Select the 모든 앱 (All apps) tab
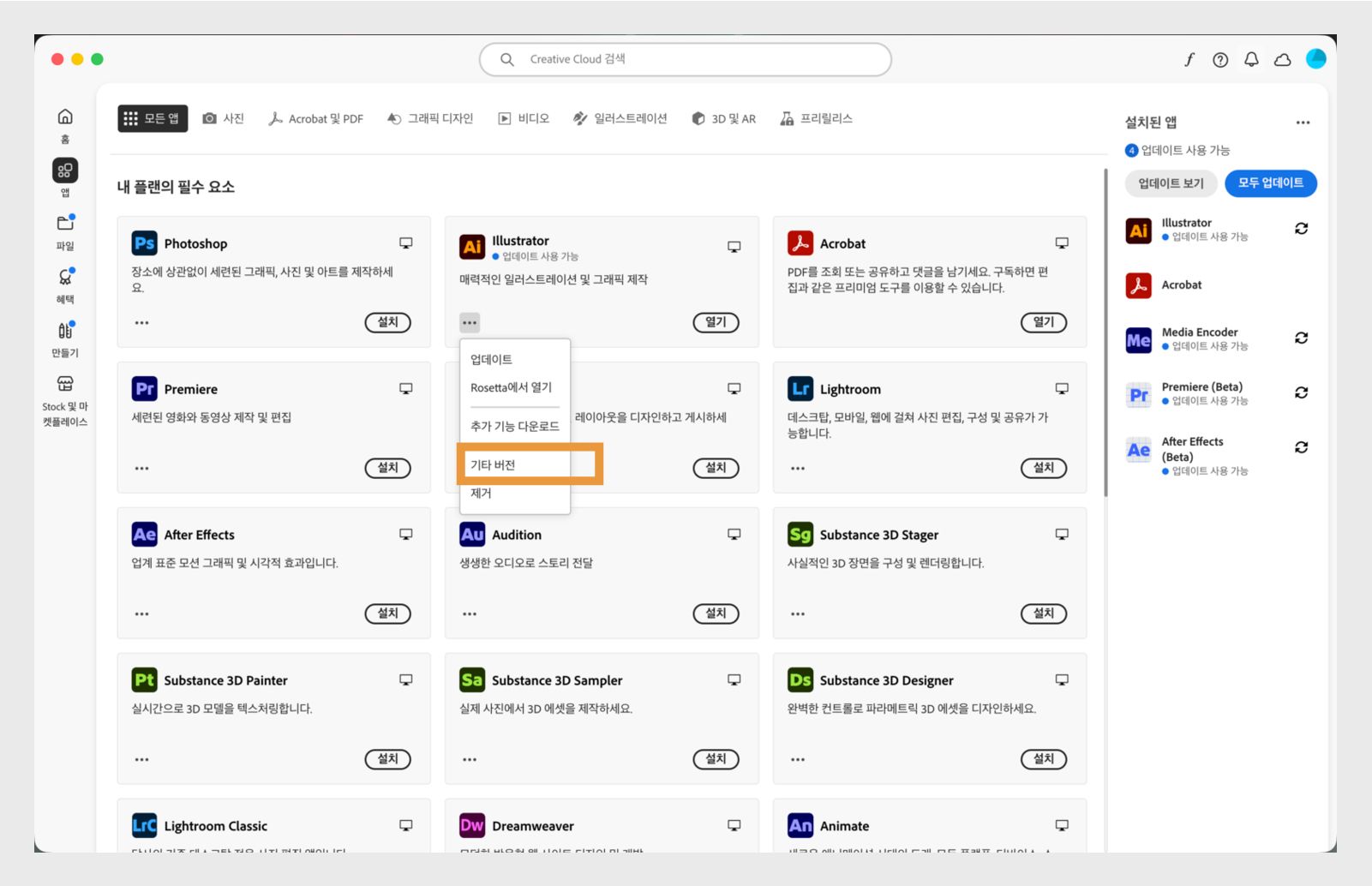Image resolution: width=1372 pixels, height=886 pixels. coord(153,118)
